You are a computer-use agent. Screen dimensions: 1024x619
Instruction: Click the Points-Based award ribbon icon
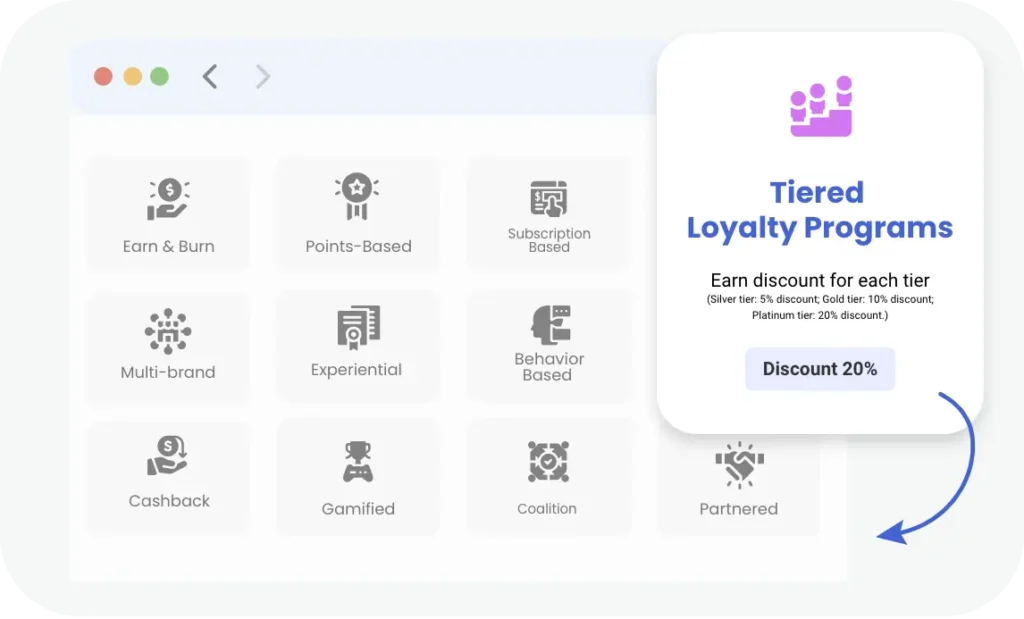click(x=357, y=195)
